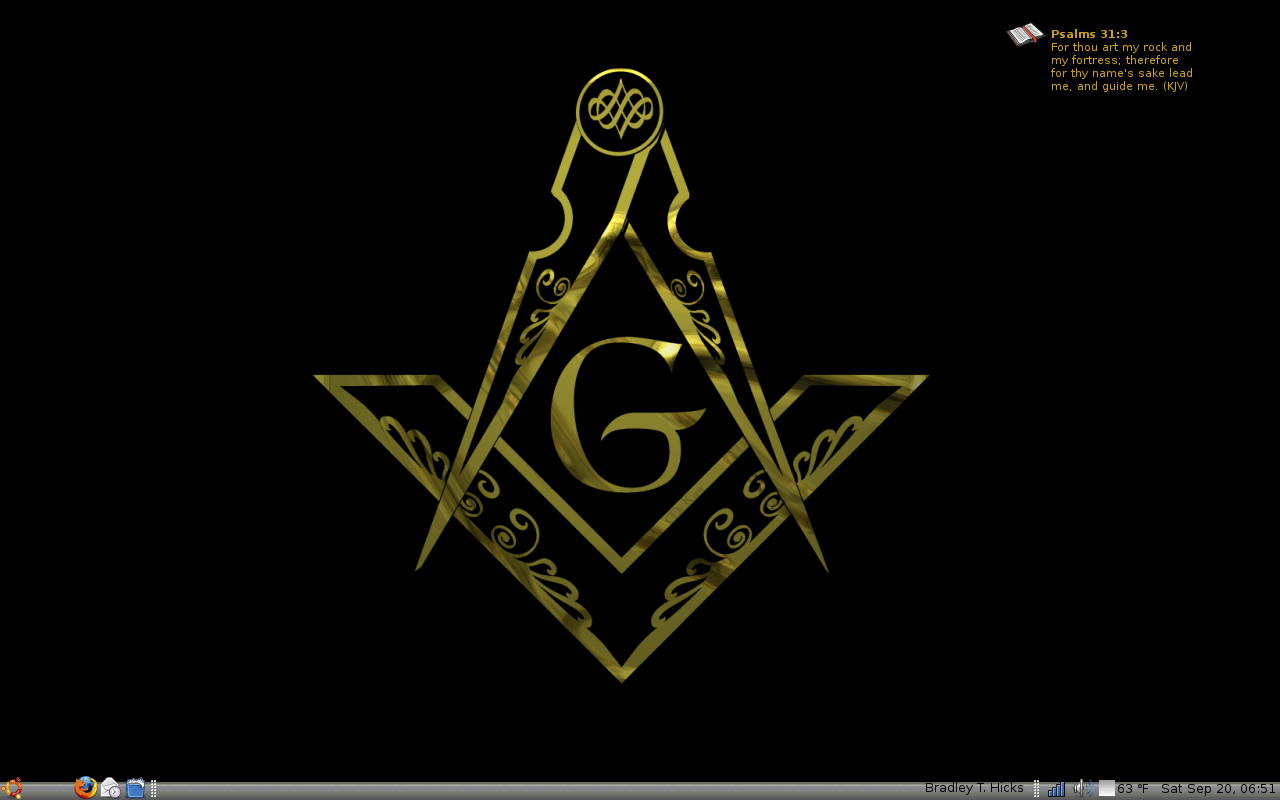The width and height of the screenshot is (1280, 800).
Task: Click the open book icon of the Bible applet
Action: (1023, 33)
